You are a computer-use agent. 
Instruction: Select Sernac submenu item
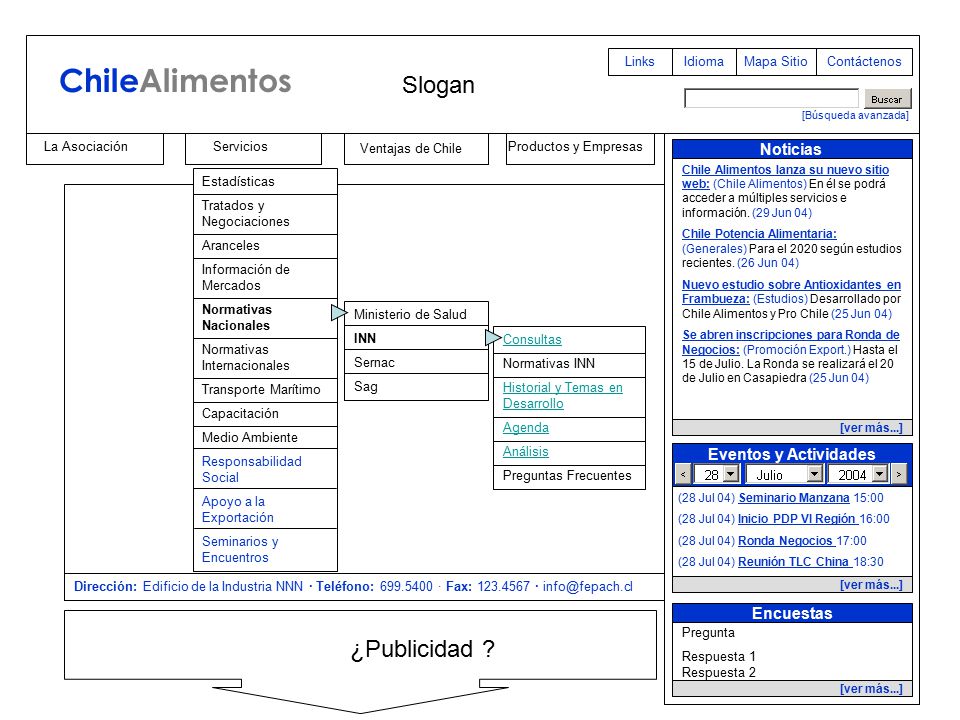[416, 362]
